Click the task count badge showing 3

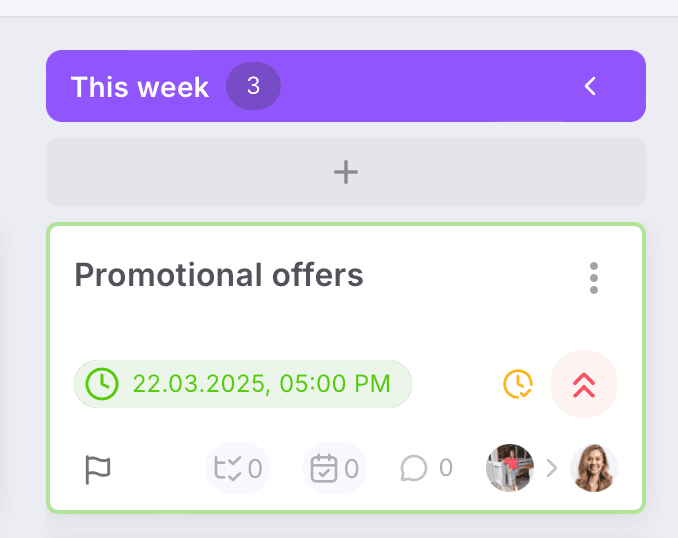click(x=253, y=86)
